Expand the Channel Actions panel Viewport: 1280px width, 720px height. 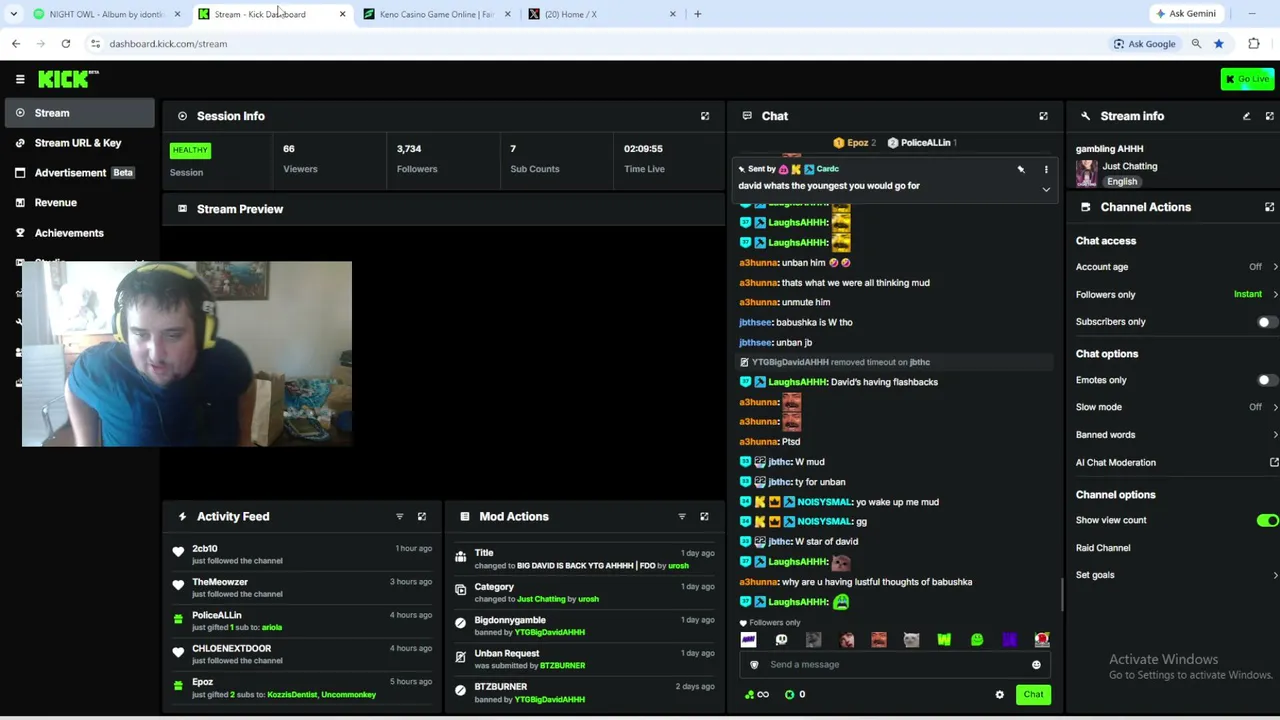tap(1270, 207)
